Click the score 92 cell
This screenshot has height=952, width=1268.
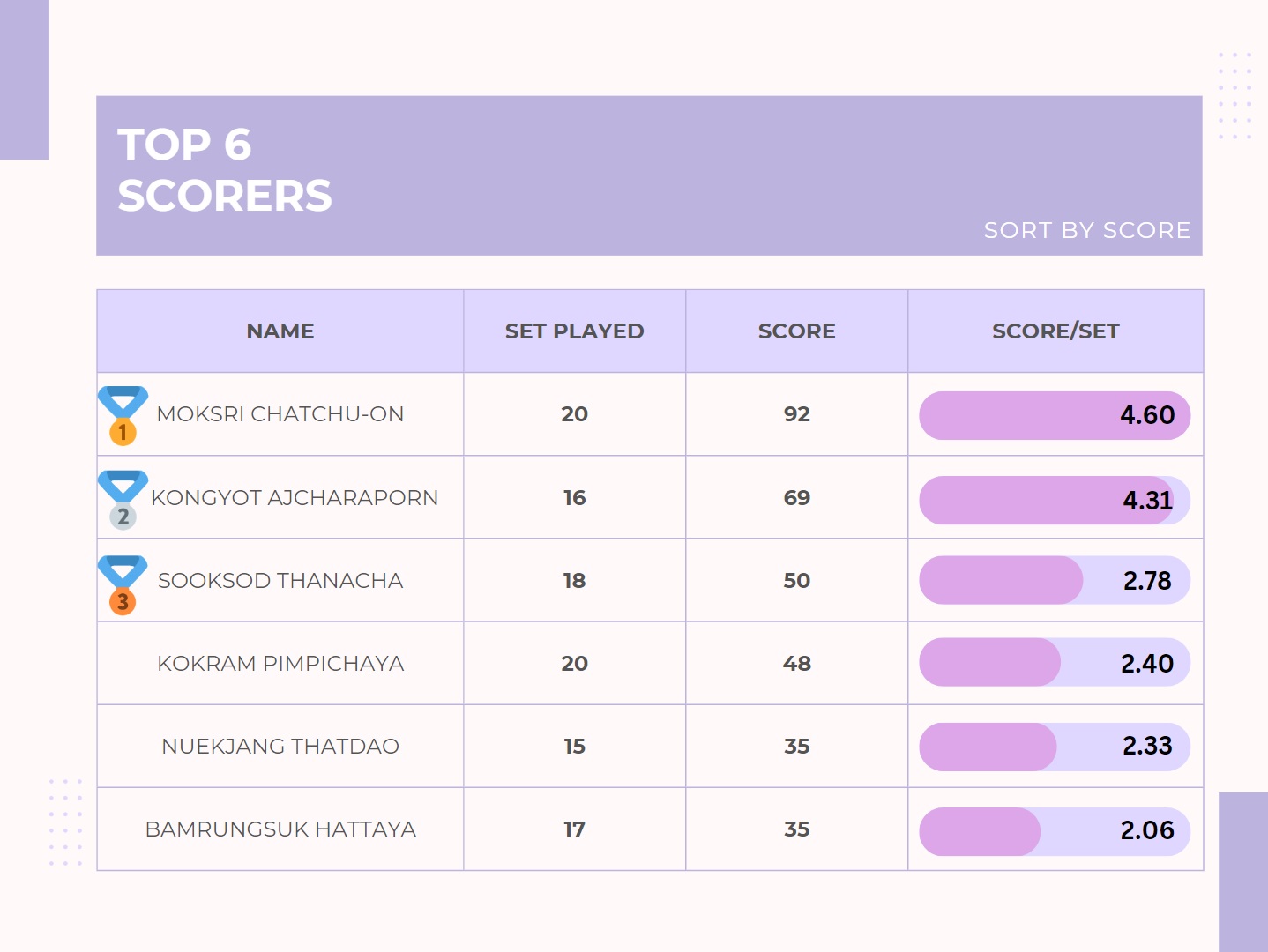coord(797,414)
